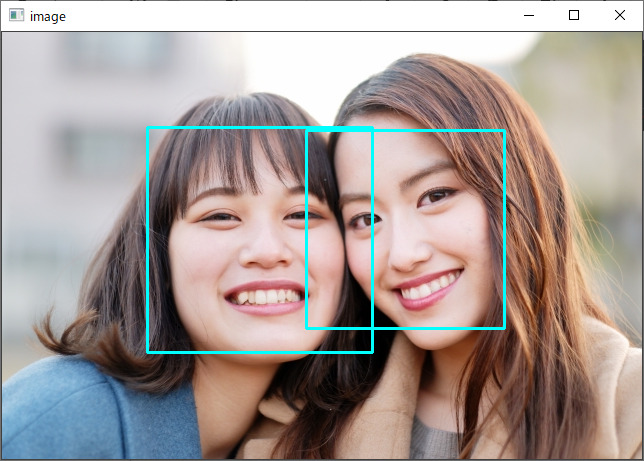This screenshot has width=644, height=461.
Task: Minimize the image window
Action: (529, 16)
